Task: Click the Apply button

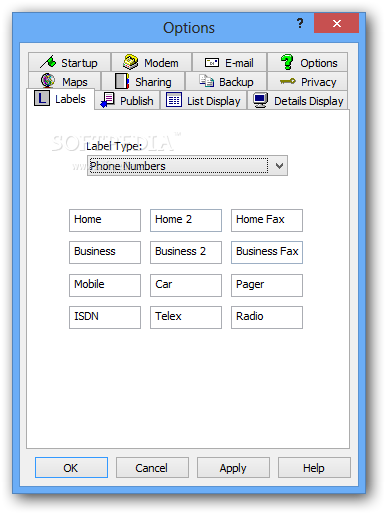Action: point(233,468)
